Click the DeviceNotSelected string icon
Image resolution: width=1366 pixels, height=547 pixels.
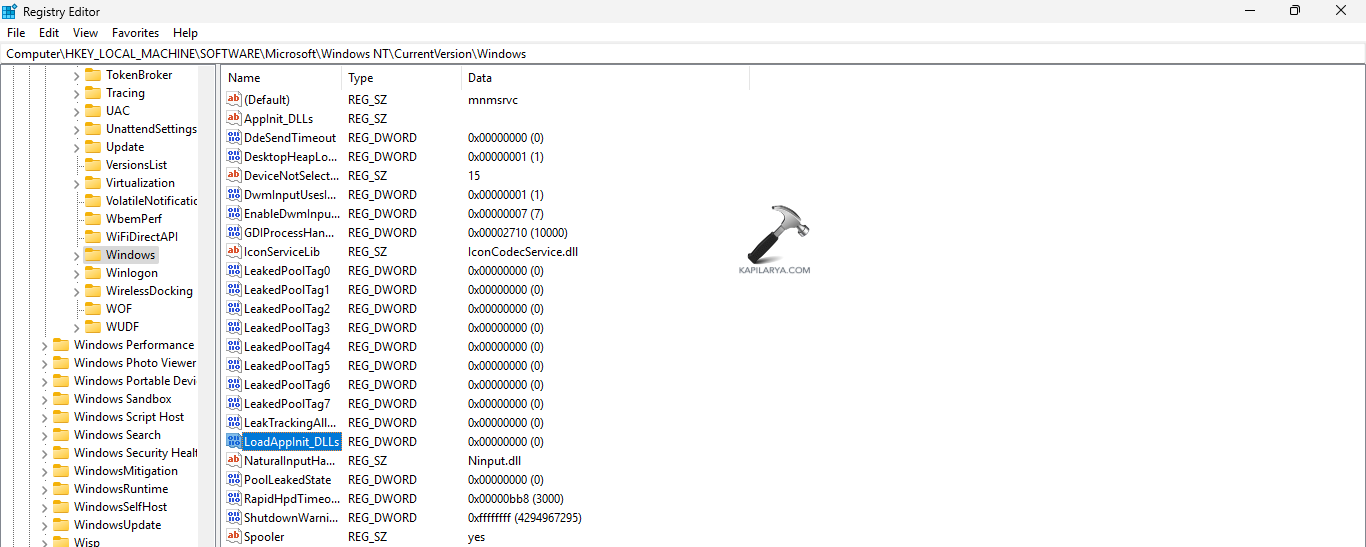234,175
